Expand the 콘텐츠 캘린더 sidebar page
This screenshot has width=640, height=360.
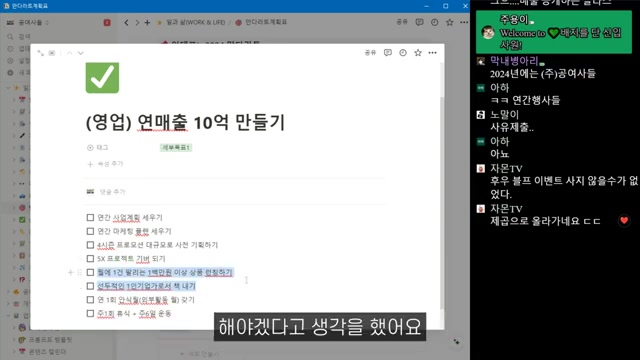pyautogui.click(x=13, y=351)
